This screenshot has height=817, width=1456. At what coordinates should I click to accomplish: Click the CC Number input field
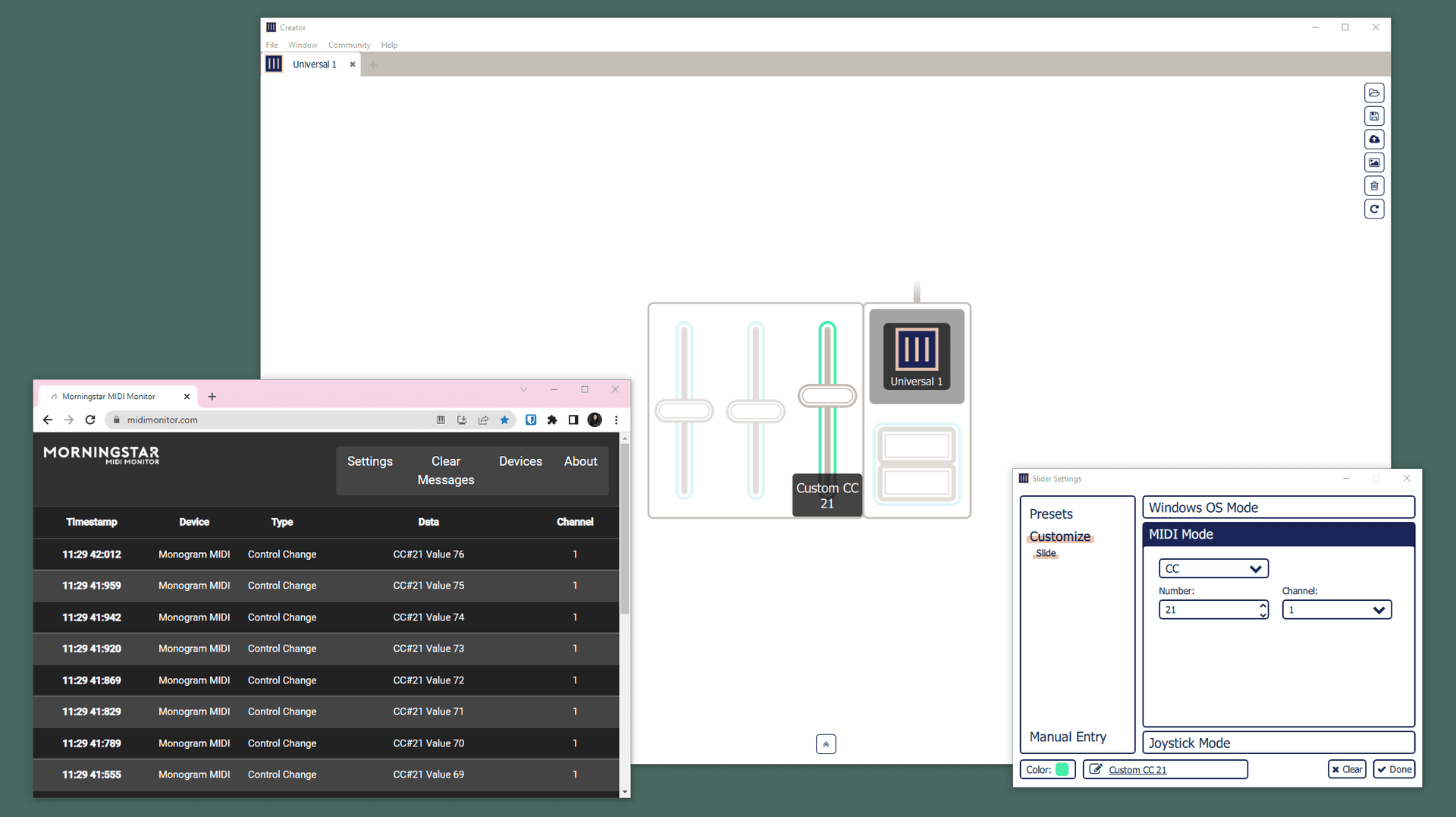(1208, 610)
